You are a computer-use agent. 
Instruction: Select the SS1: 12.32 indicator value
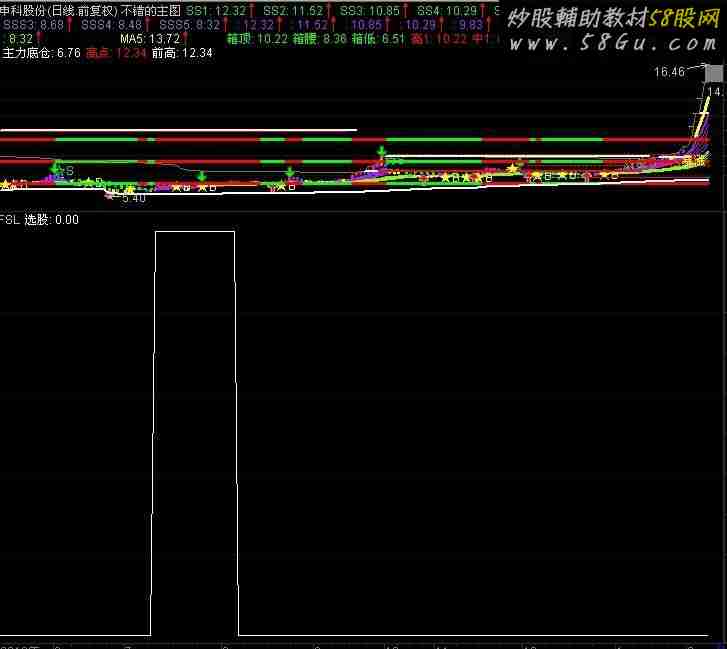pyautogui.click(x=216, y=10)
